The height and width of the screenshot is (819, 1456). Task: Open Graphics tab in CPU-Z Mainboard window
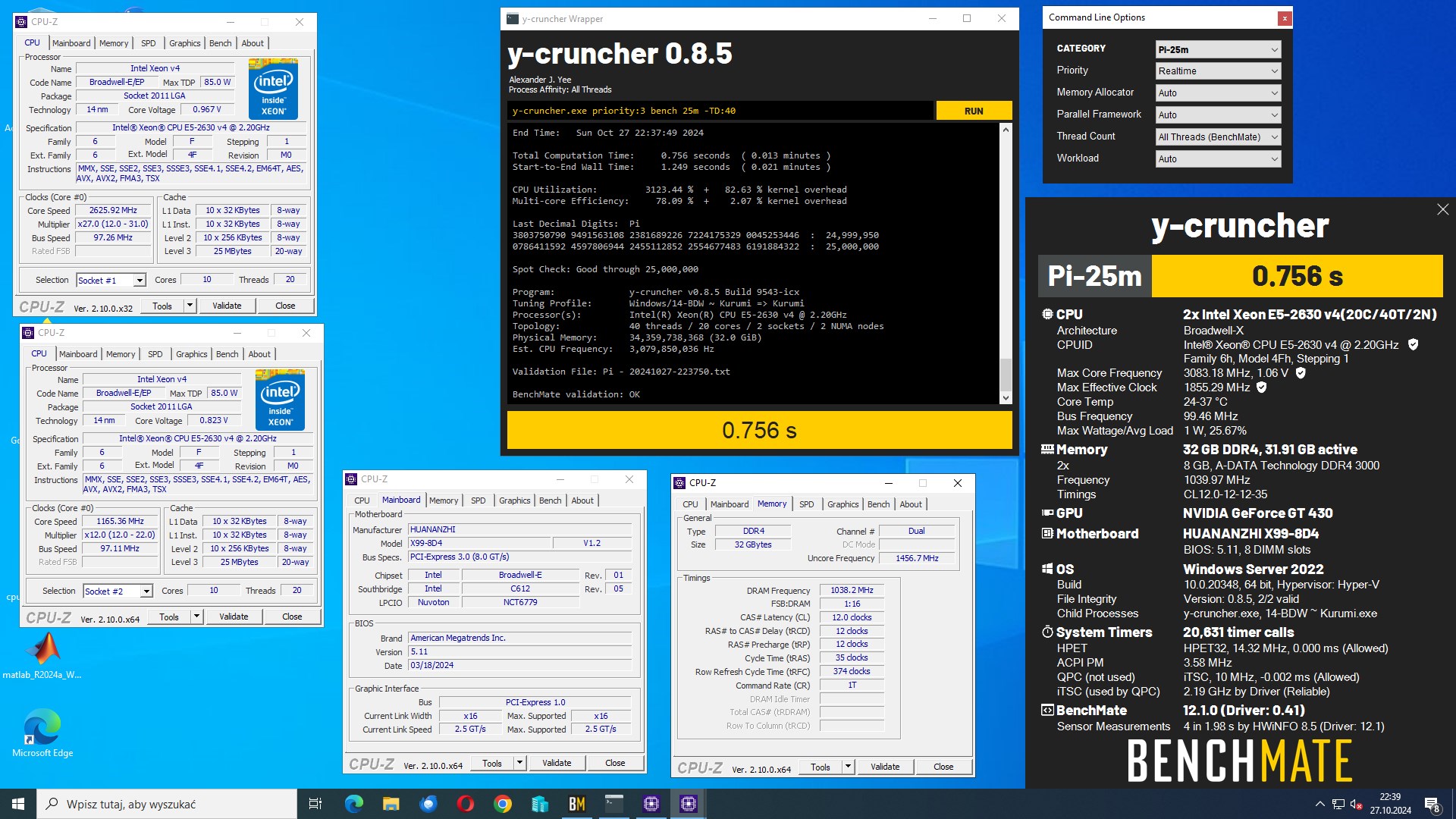(514, 500)
